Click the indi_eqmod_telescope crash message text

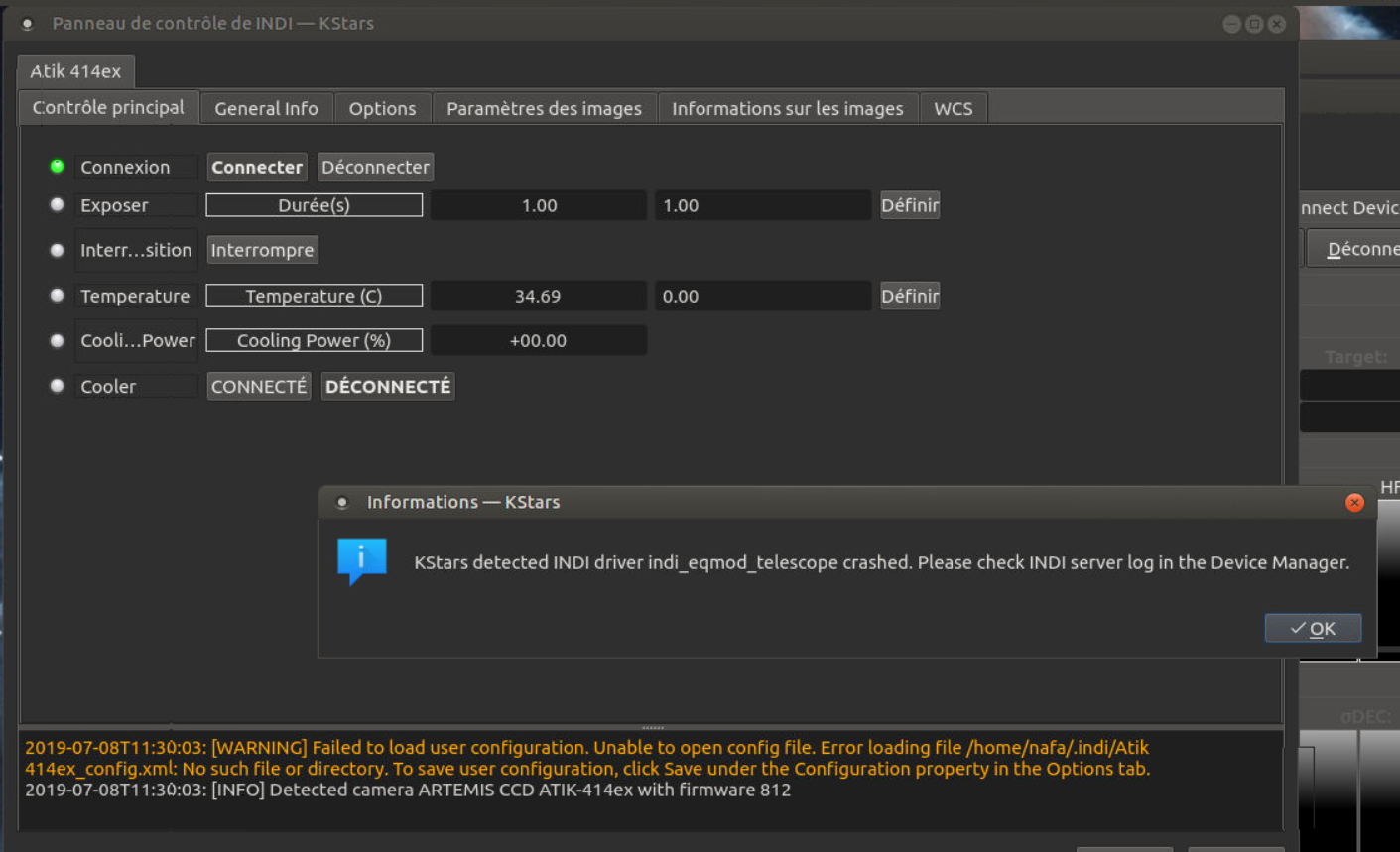point(881,562)
